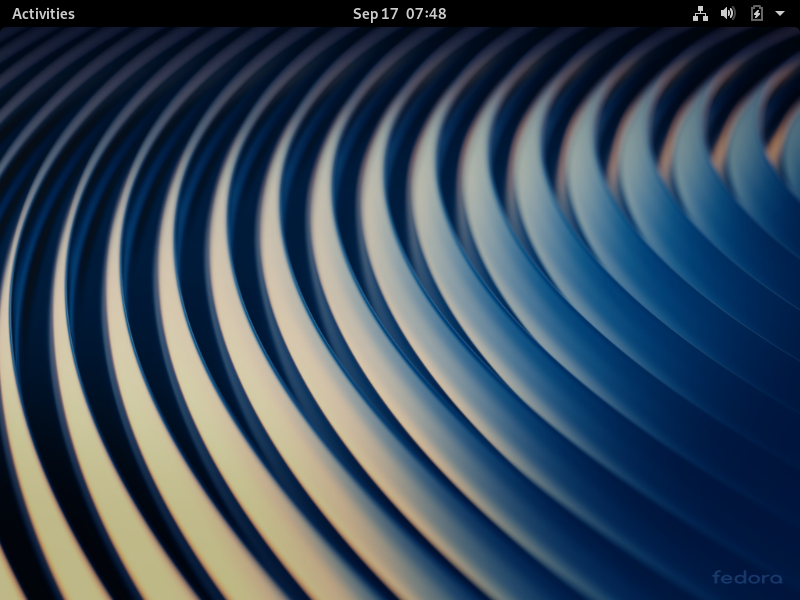Image resolution: width=800 pixels, height=600 pixels.
Task: Click the battery charging icon
Action: click(756, 14)
